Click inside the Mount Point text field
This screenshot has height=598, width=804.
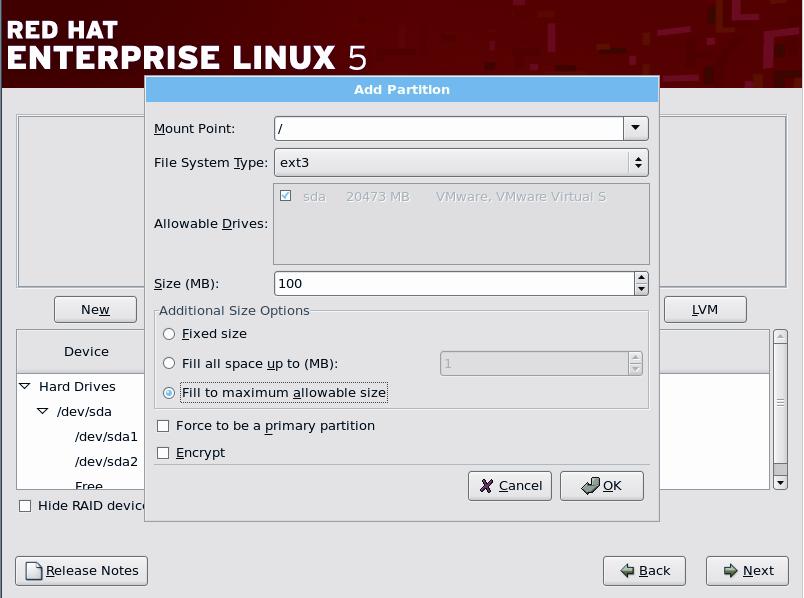click(440, 128)
